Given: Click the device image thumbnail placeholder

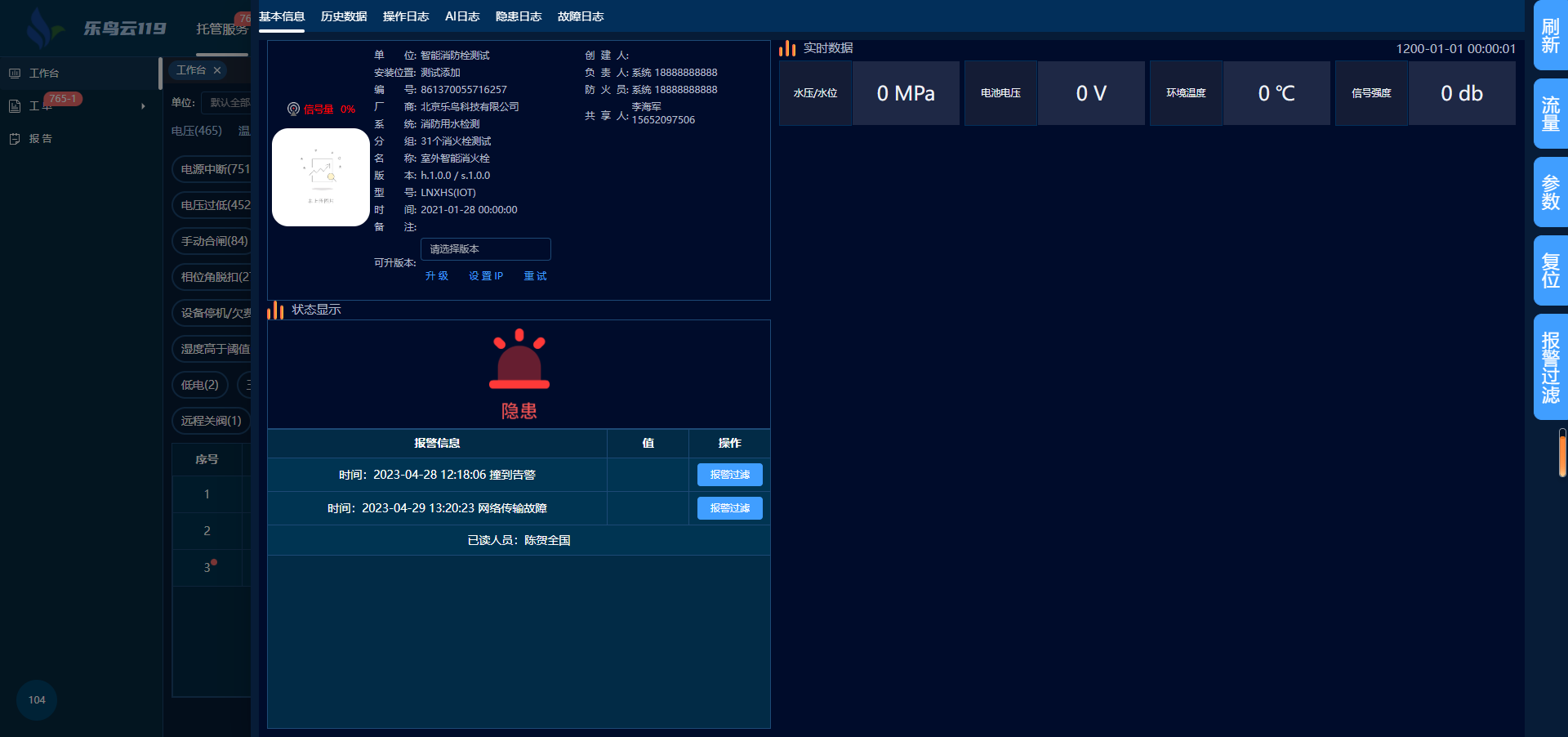Looking at the screenshot, I should pos(320,177).
